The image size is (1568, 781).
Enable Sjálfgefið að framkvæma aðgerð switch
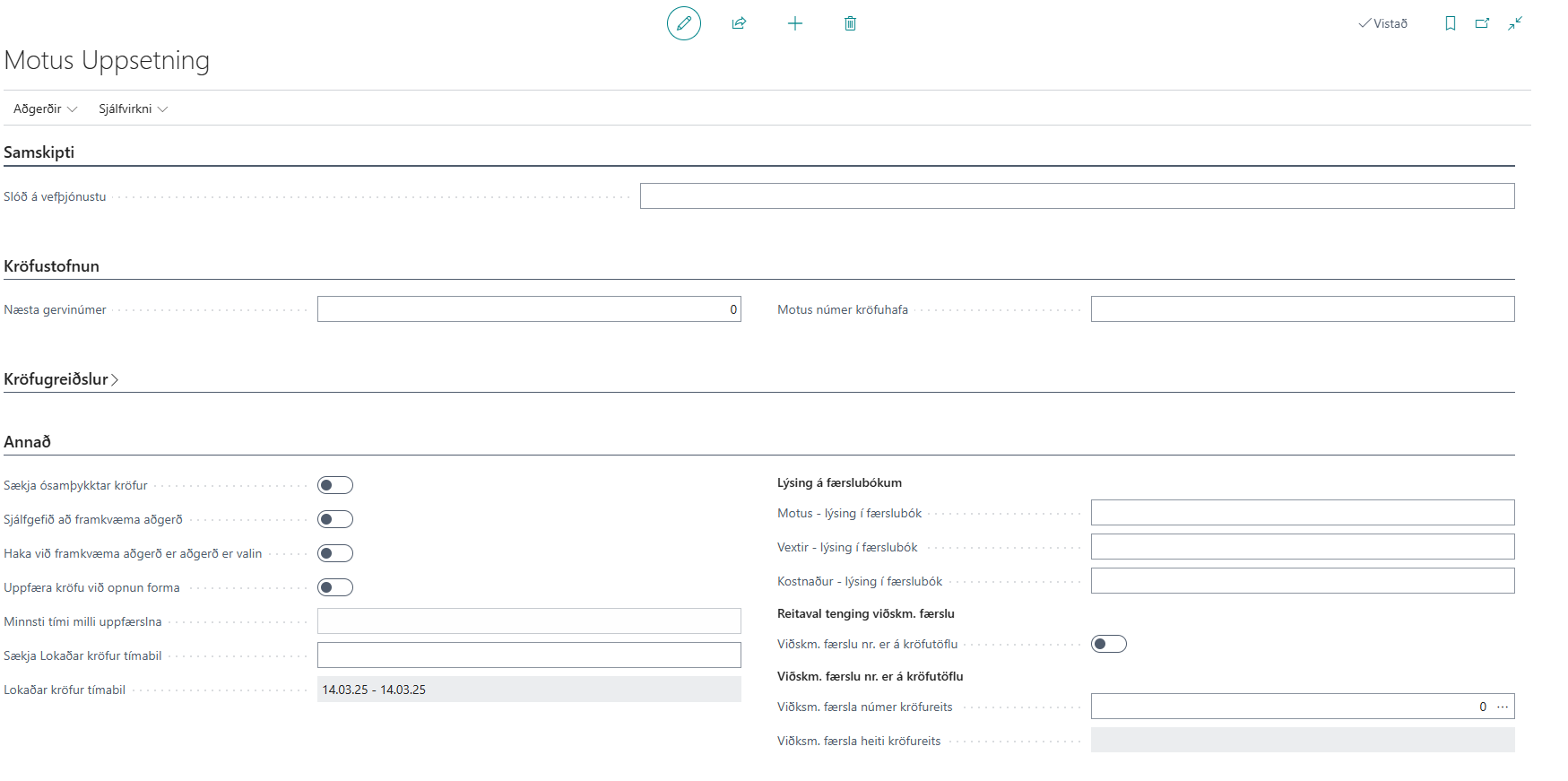point(335,519)
